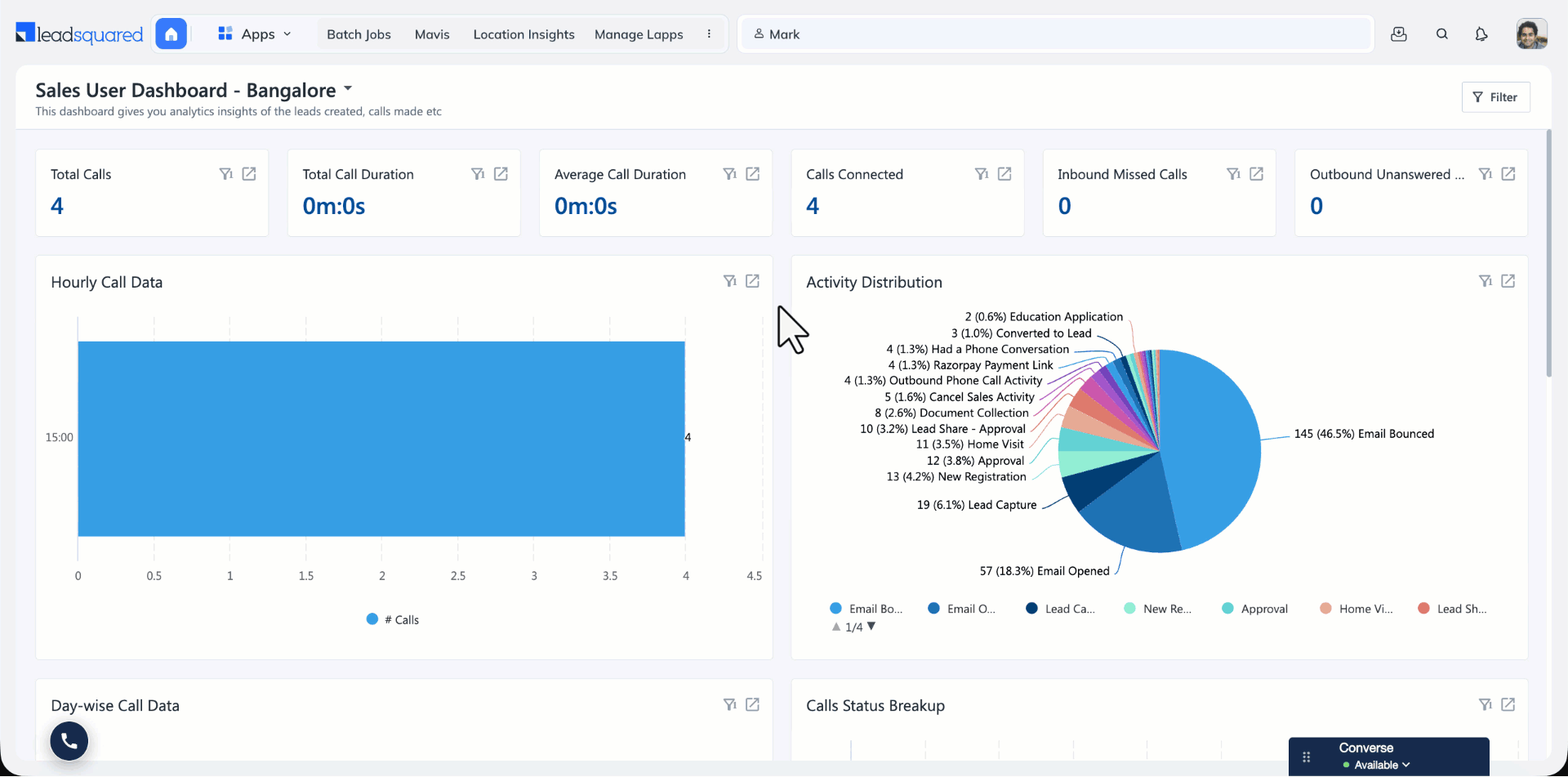Image resolution: width=1568 pixels, height=777 pixels.
Task: Toggle Email Bounced legend series
Action: coord(866,609)
